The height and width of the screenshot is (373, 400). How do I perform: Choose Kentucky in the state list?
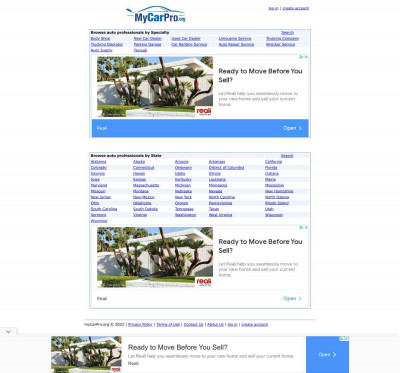point(183,179)
